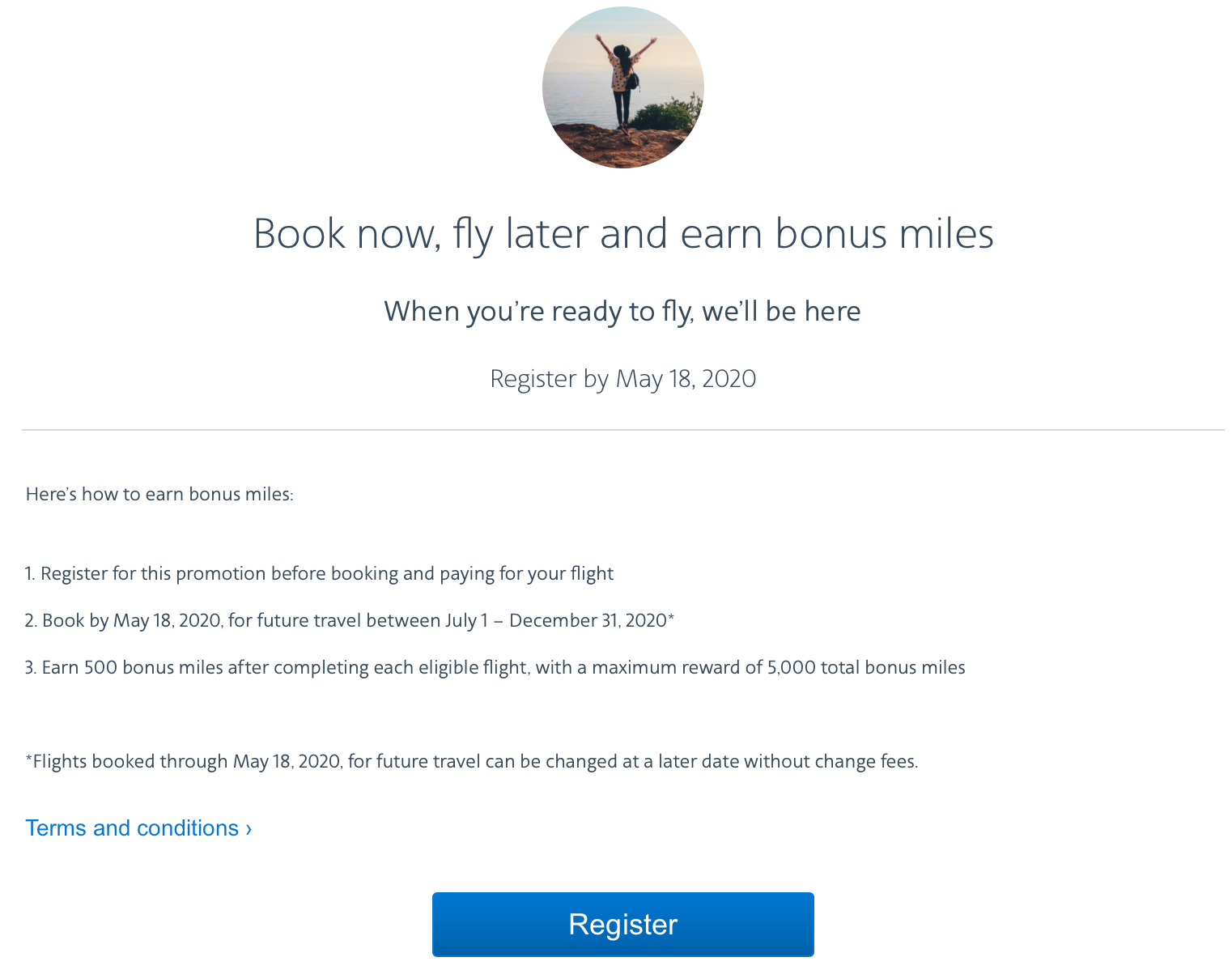Select the 'Book now, fly later' headline
Screen dimensions: 1232x970
623,234
